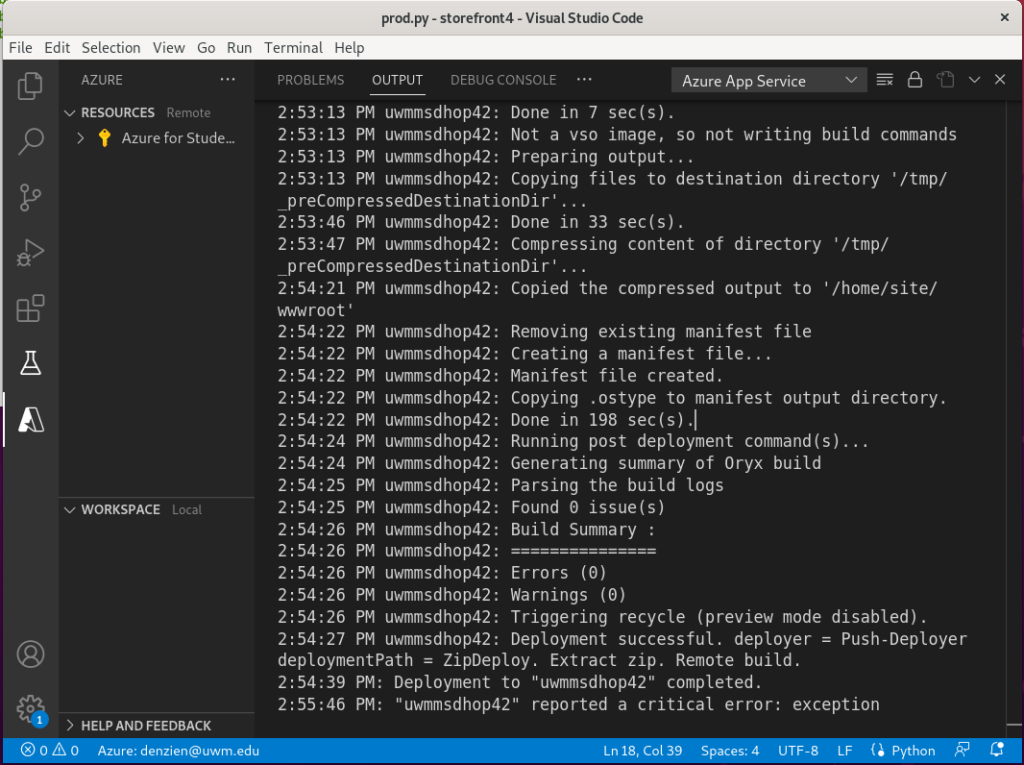Open the Edit menu
The height and width of the screenshot is (765, 1024).
click(57, 48)
